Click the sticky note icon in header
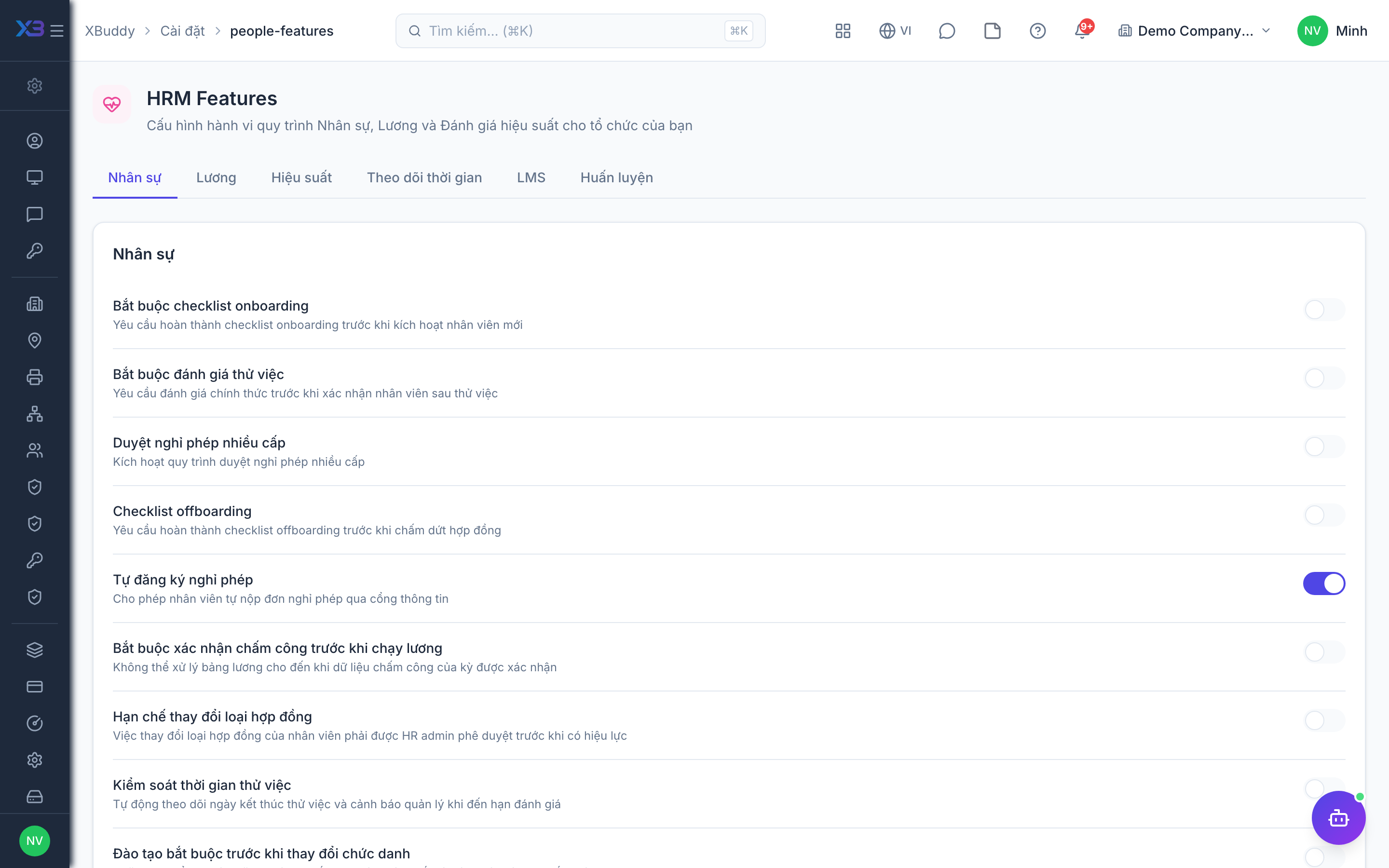1389x868 pixels. click(992, 30)
